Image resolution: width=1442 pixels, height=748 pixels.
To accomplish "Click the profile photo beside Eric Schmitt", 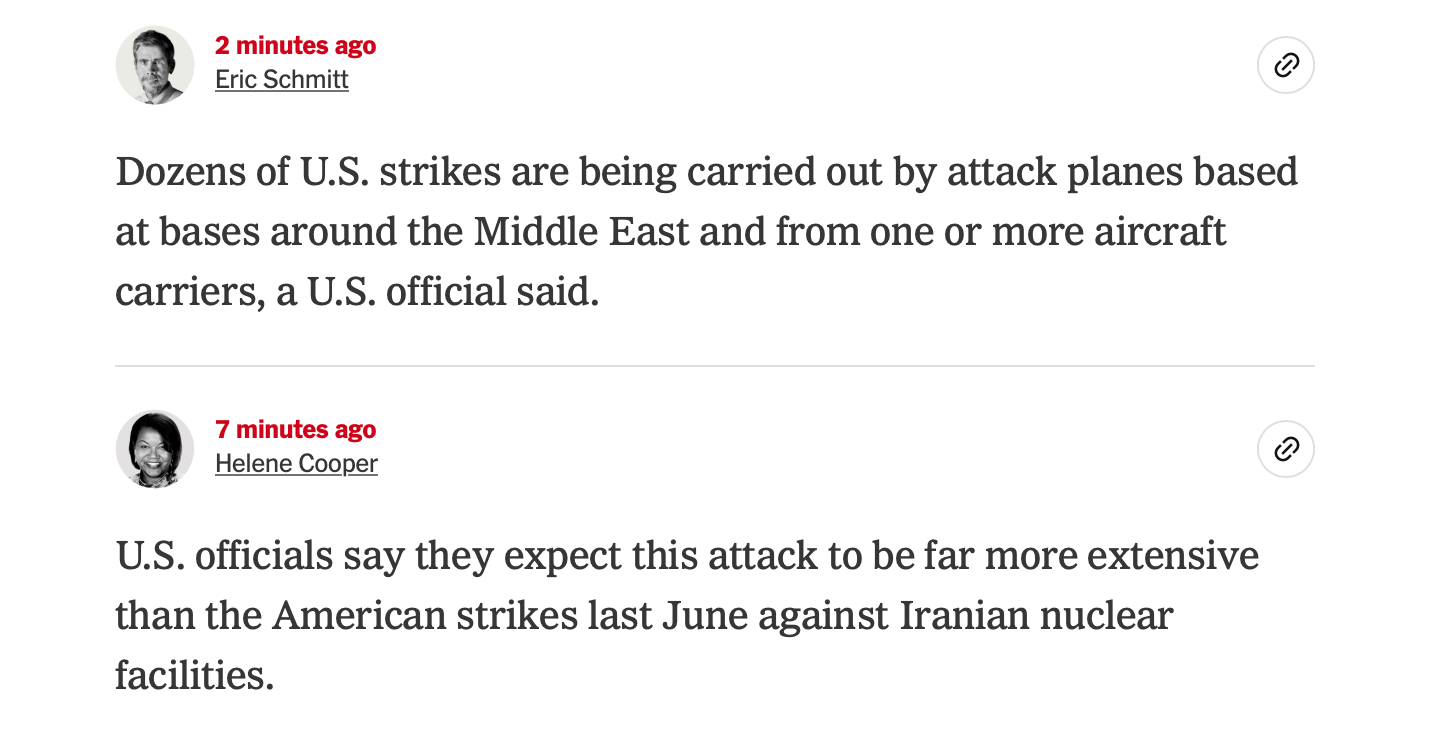I will [155, 66].
